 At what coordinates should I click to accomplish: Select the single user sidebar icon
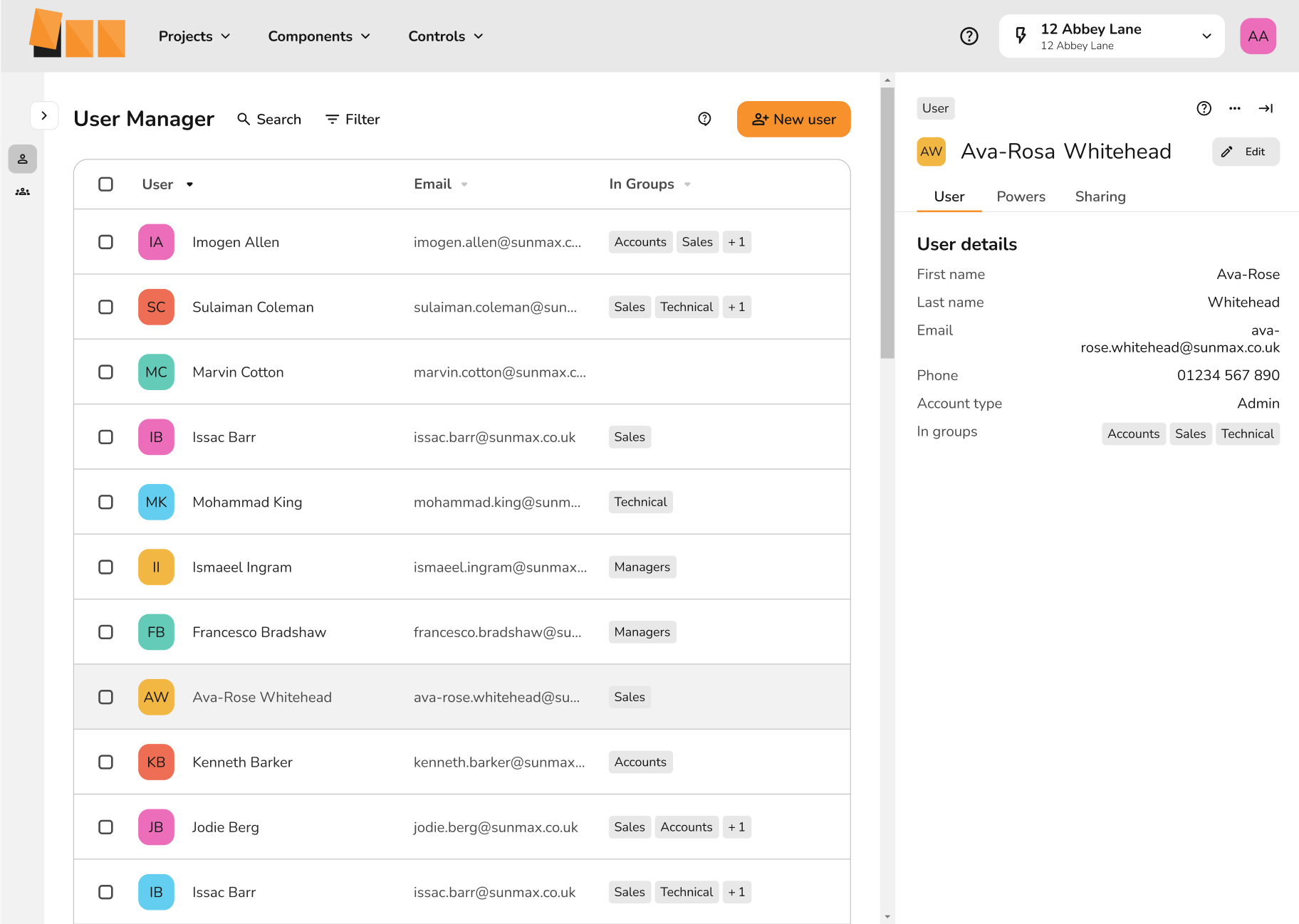23,159
